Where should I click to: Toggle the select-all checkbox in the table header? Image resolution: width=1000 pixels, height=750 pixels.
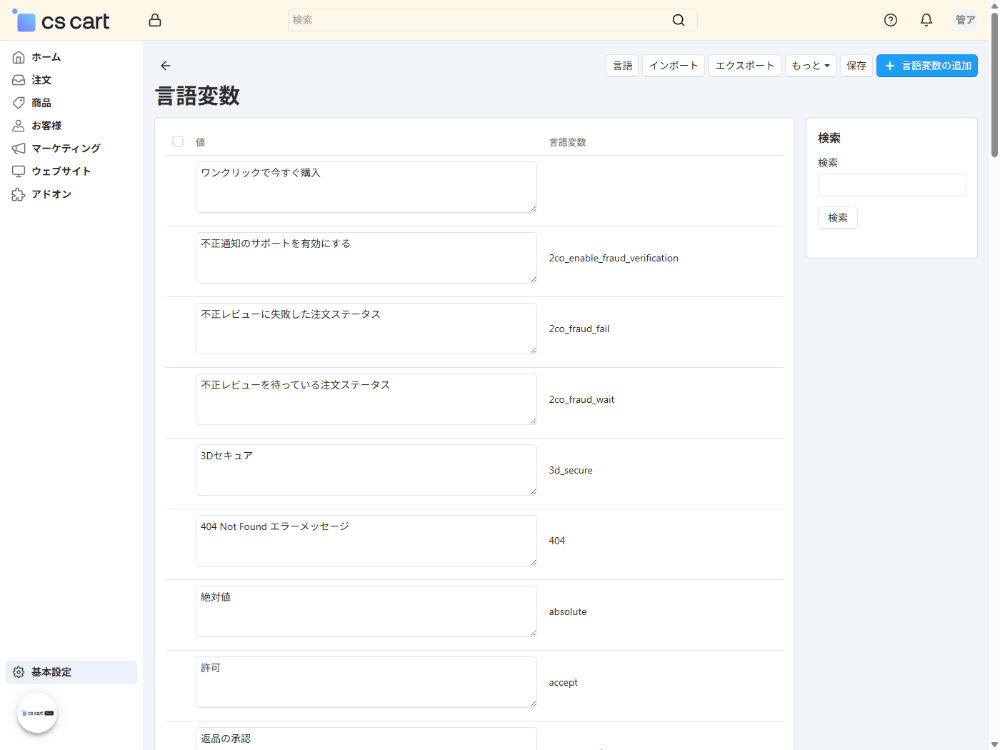[x=178, y=141]
